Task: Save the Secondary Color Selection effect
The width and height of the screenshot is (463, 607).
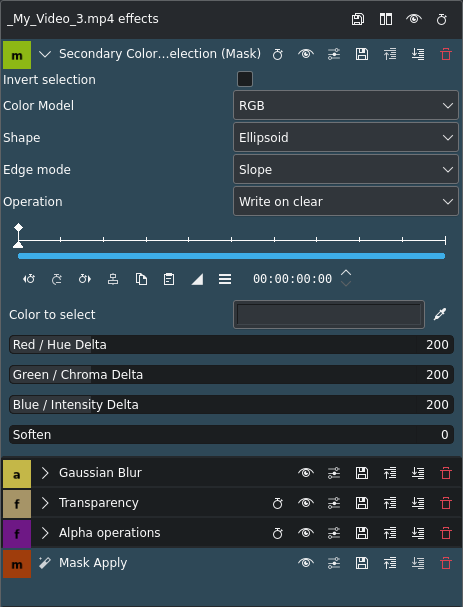Action: (362, 54)
